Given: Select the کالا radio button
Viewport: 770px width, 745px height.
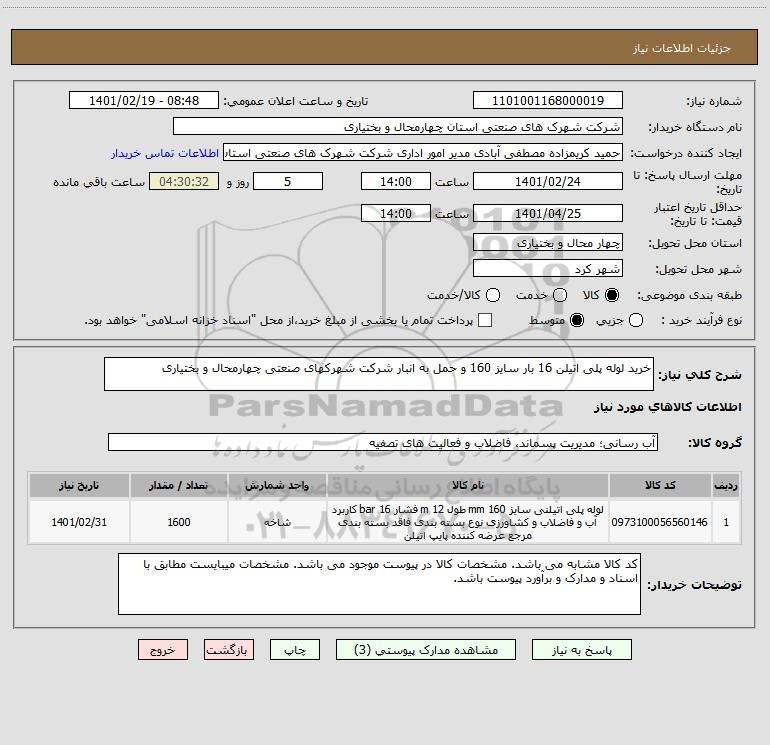Looking at the screenshot, I should [x=612, y=295].
